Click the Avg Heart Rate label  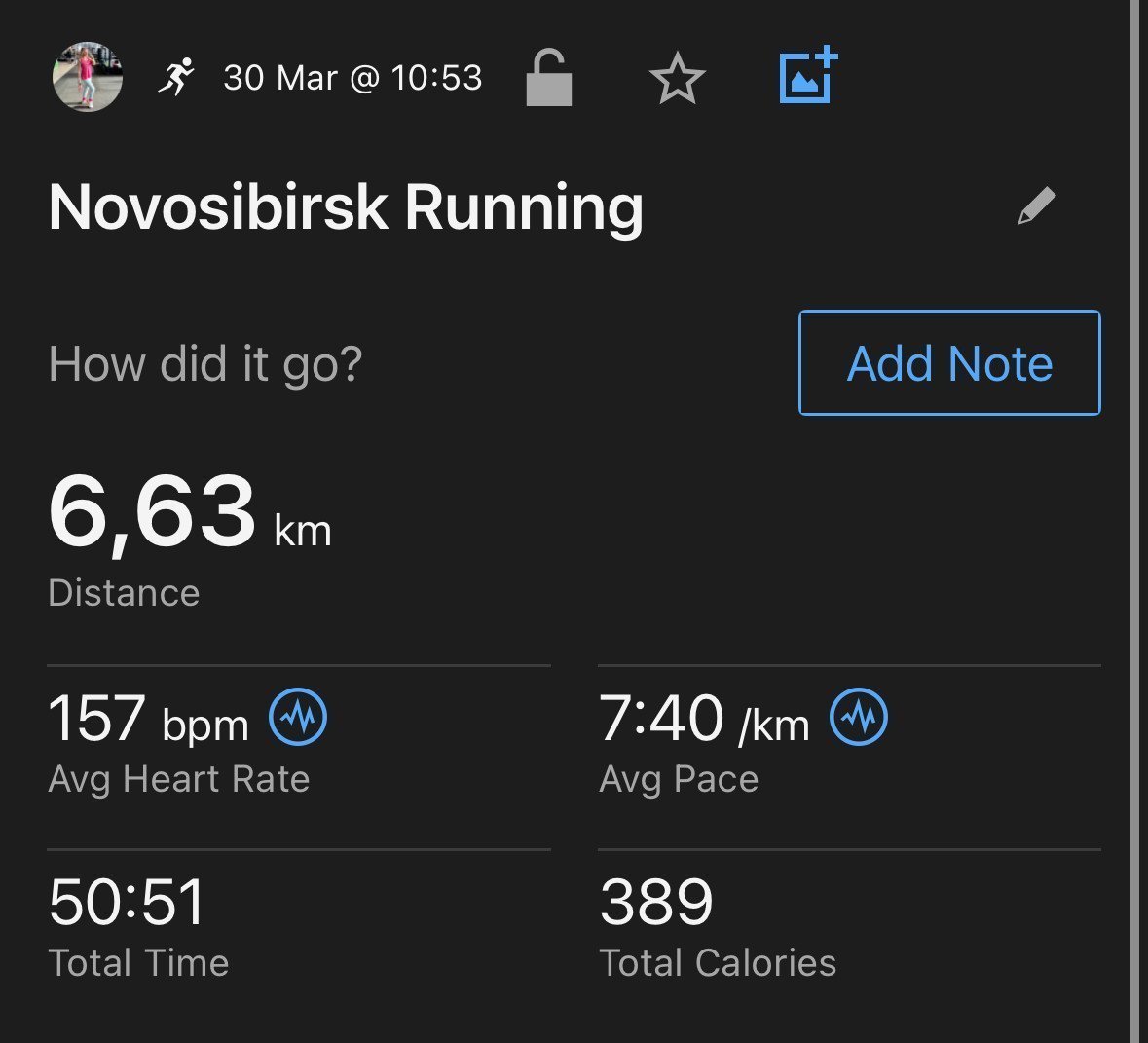tap(178, 779)
